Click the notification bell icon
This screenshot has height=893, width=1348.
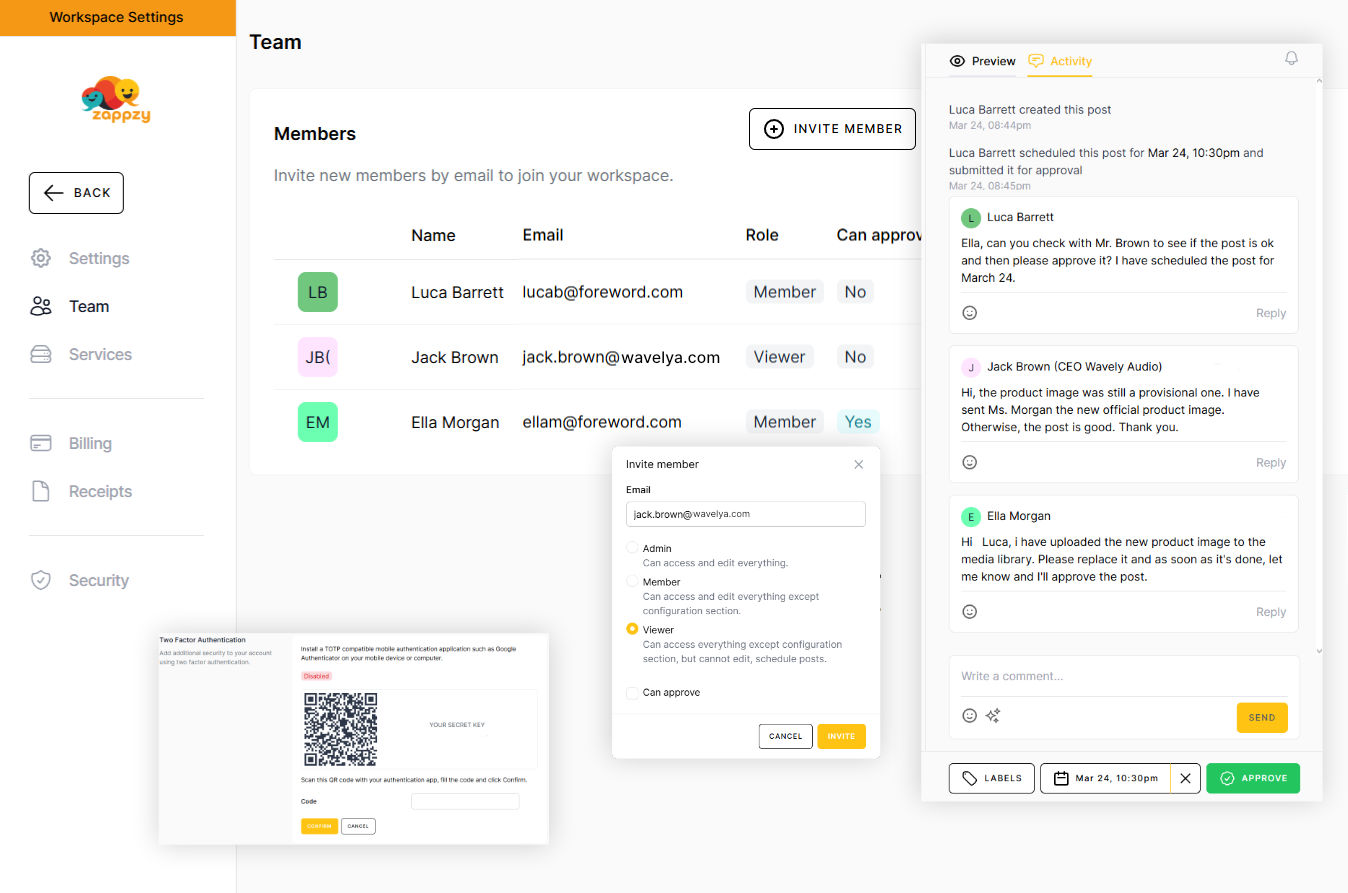1291,59
